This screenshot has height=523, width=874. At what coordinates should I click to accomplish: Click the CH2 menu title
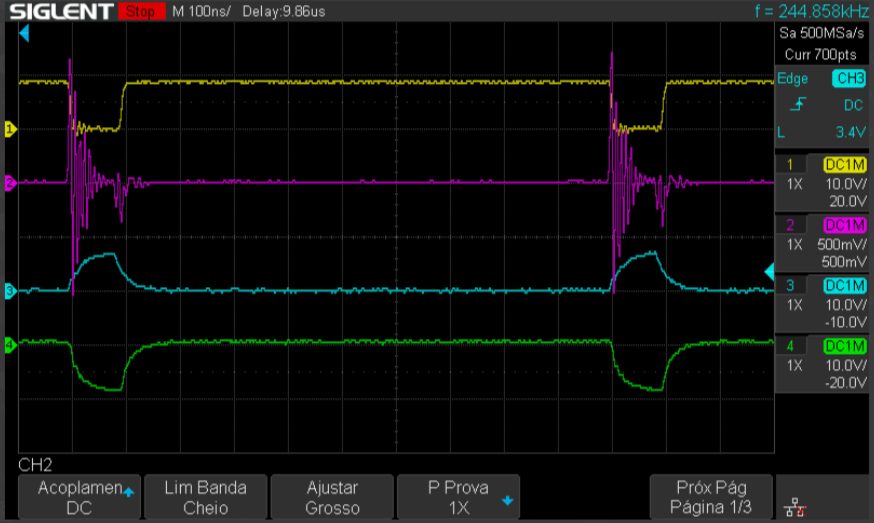point(35,464)
